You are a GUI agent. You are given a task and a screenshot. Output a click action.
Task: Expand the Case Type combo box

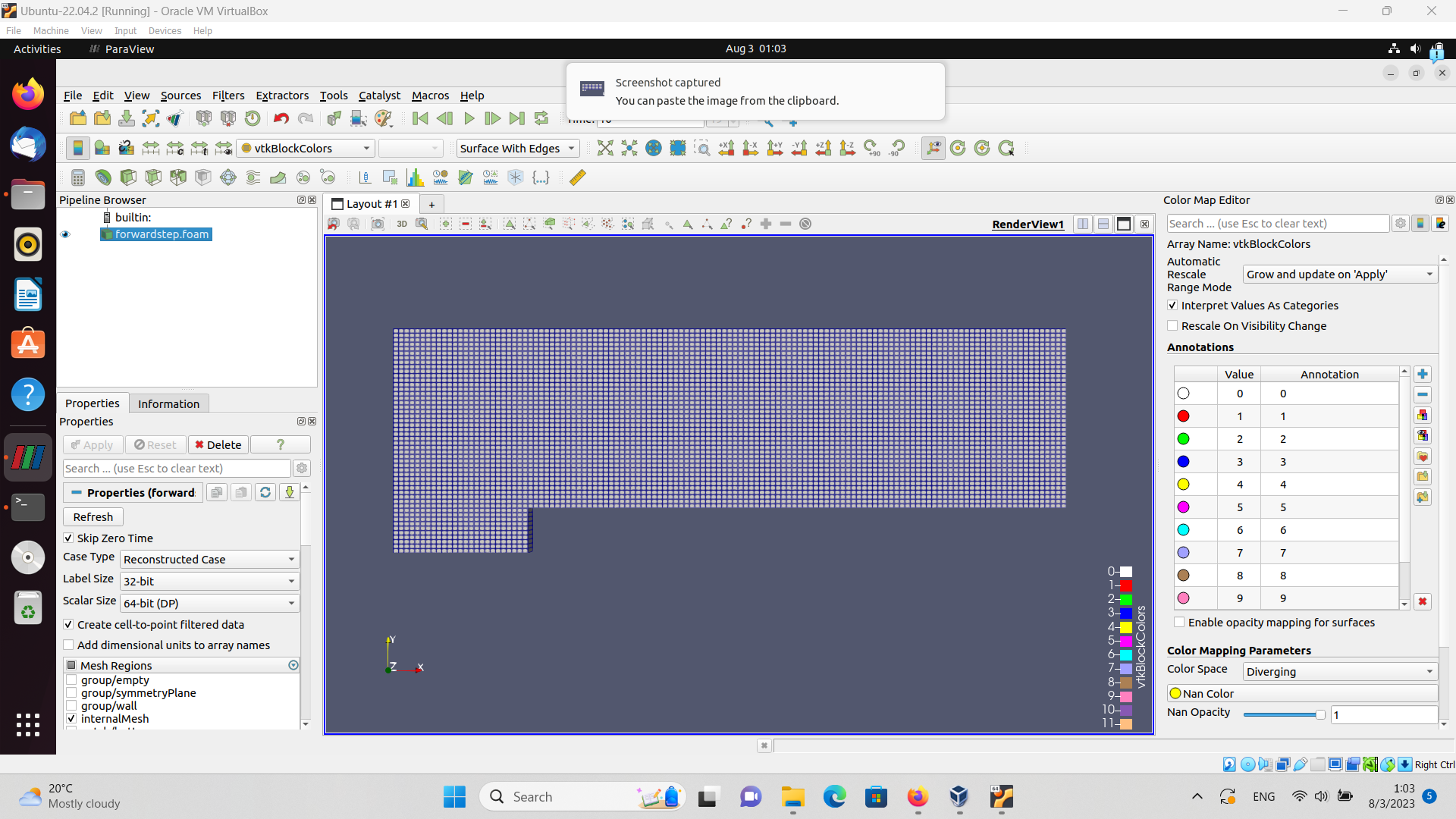(x=209, y=560)
